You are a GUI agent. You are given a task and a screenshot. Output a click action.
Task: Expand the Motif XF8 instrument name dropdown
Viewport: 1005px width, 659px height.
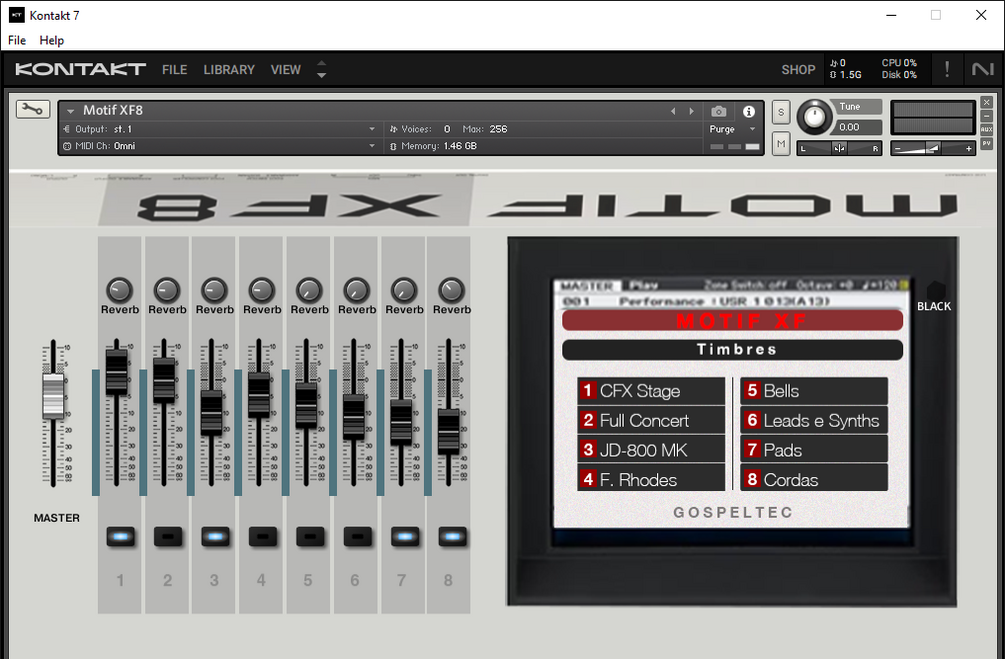(x=71, y=111)
